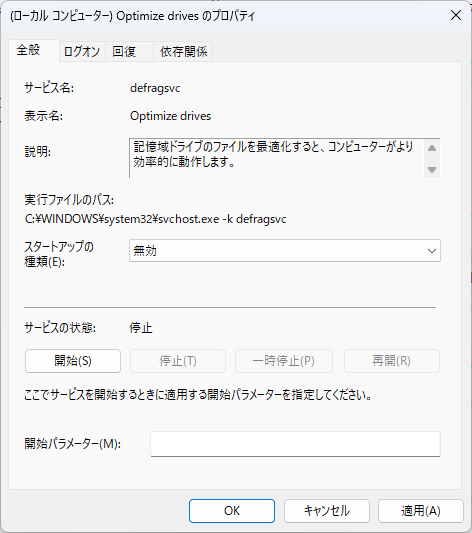Image resolution: width=472 pixels, height=533 pixels.
Task: Click the defragsvc service name text
Action: (155, 88)
